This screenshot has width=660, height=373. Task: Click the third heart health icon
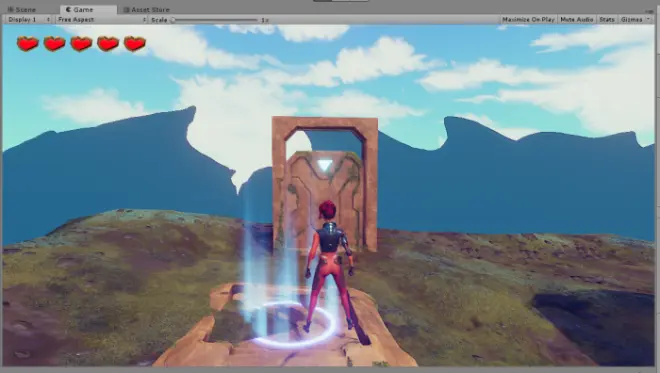(x=81, y=43)
